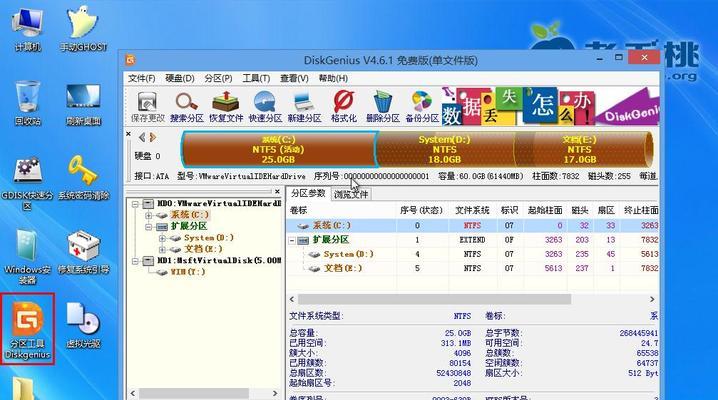This screenshot has height=400, width=718.
Task: Open the 回收站 (Recycle Bin) desktop icon
Action: pos(27,103)
